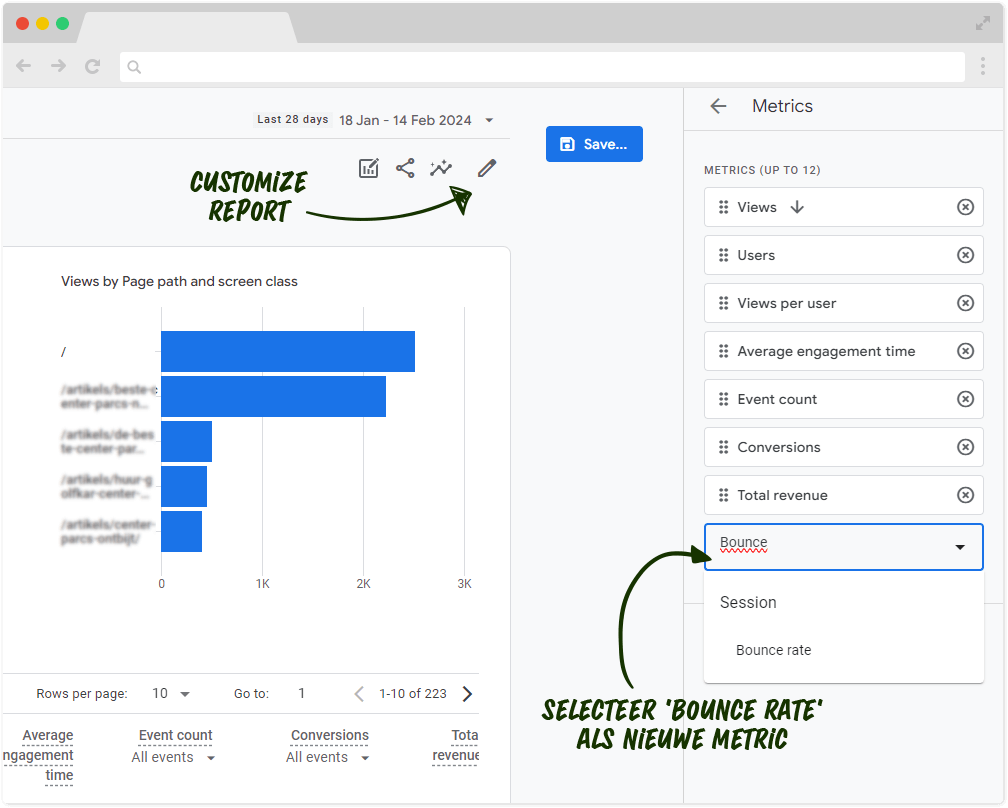
Task: Go back using the Metrics panel arrow
Action: click(x=718, y=106)
